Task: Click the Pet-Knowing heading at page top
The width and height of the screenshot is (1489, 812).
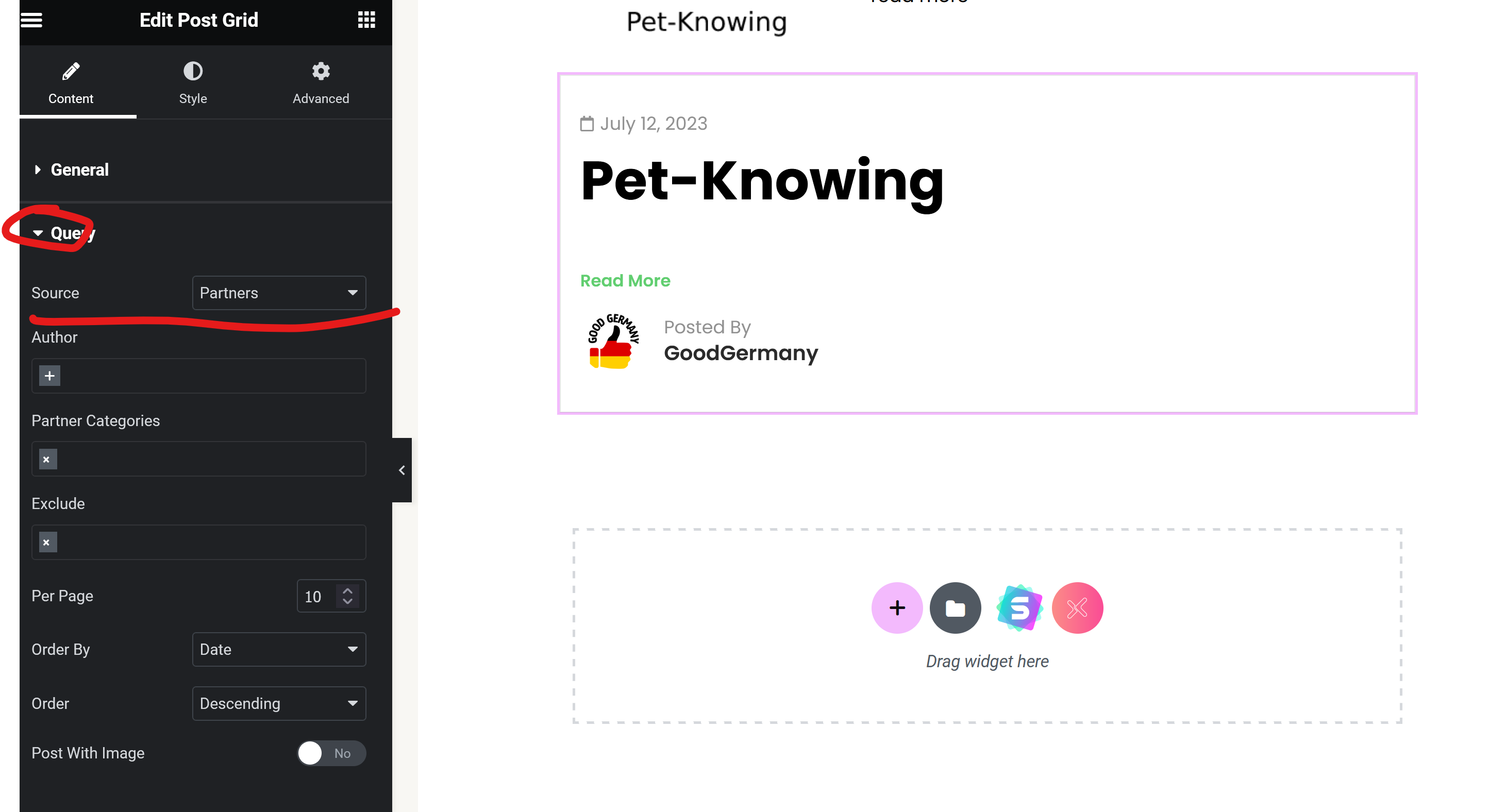Action: [x=707, y=22]
